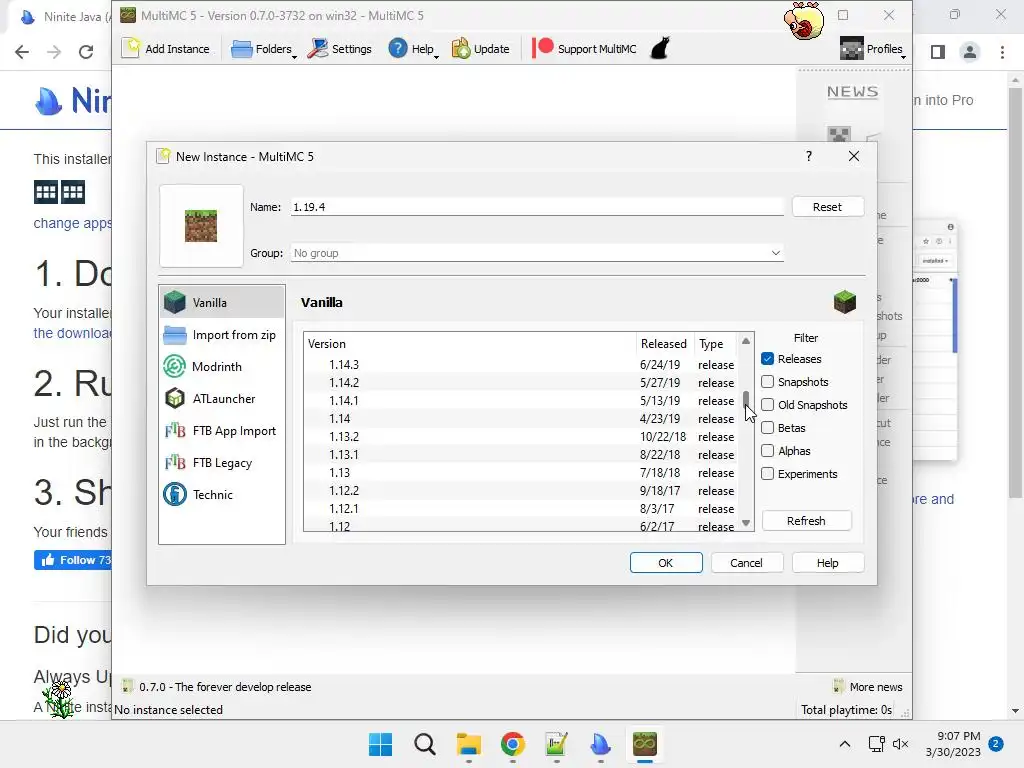Select the ATLauncher source

click(x=222, y=398)
